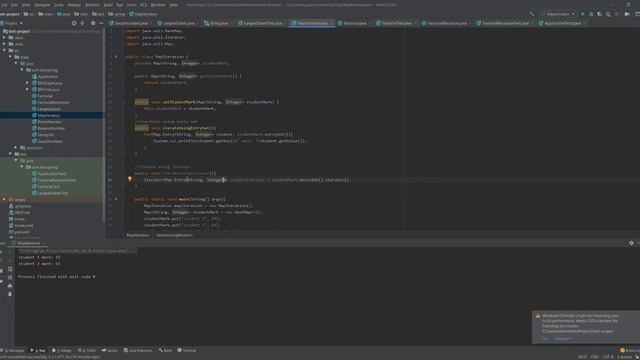Open the Spring tool window button
The height and width of the screenshot is (360, 640).
(110, 350)
